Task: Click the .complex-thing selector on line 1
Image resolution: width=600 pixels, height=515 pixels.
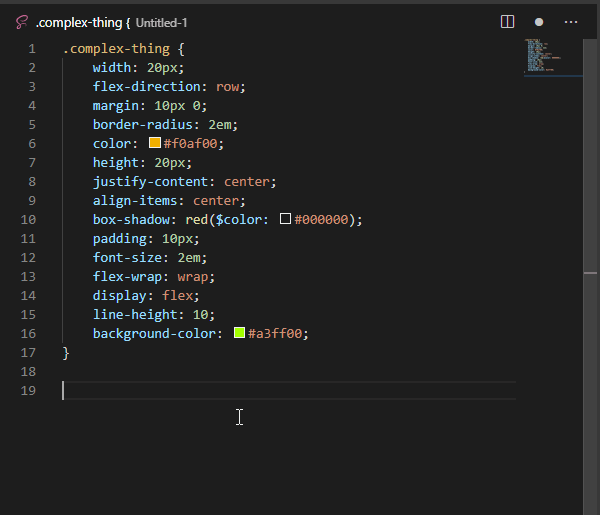Action: coord(116,49)
